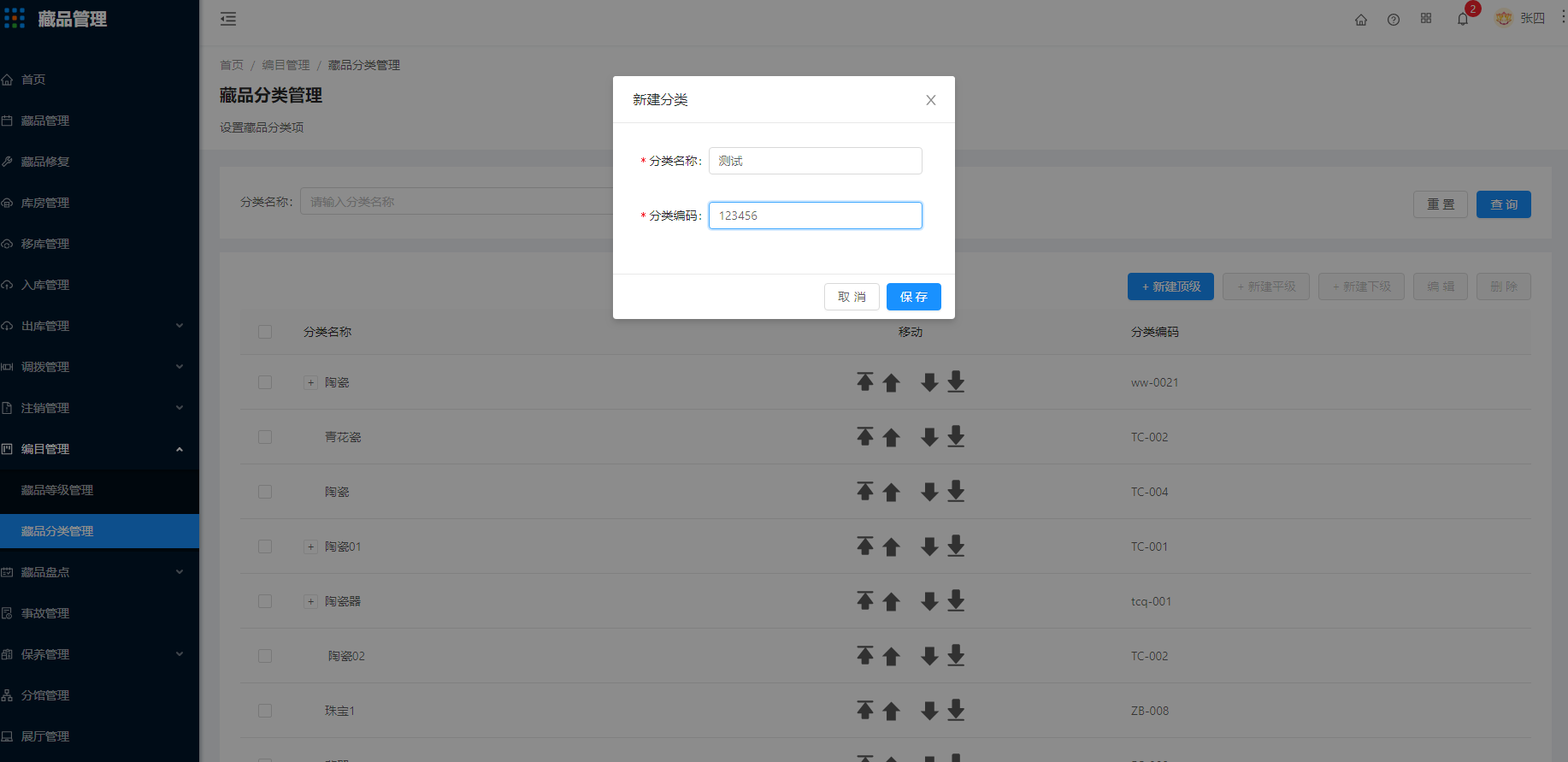Expand the 陶瓷01 tree node

[x=311, y=546]
